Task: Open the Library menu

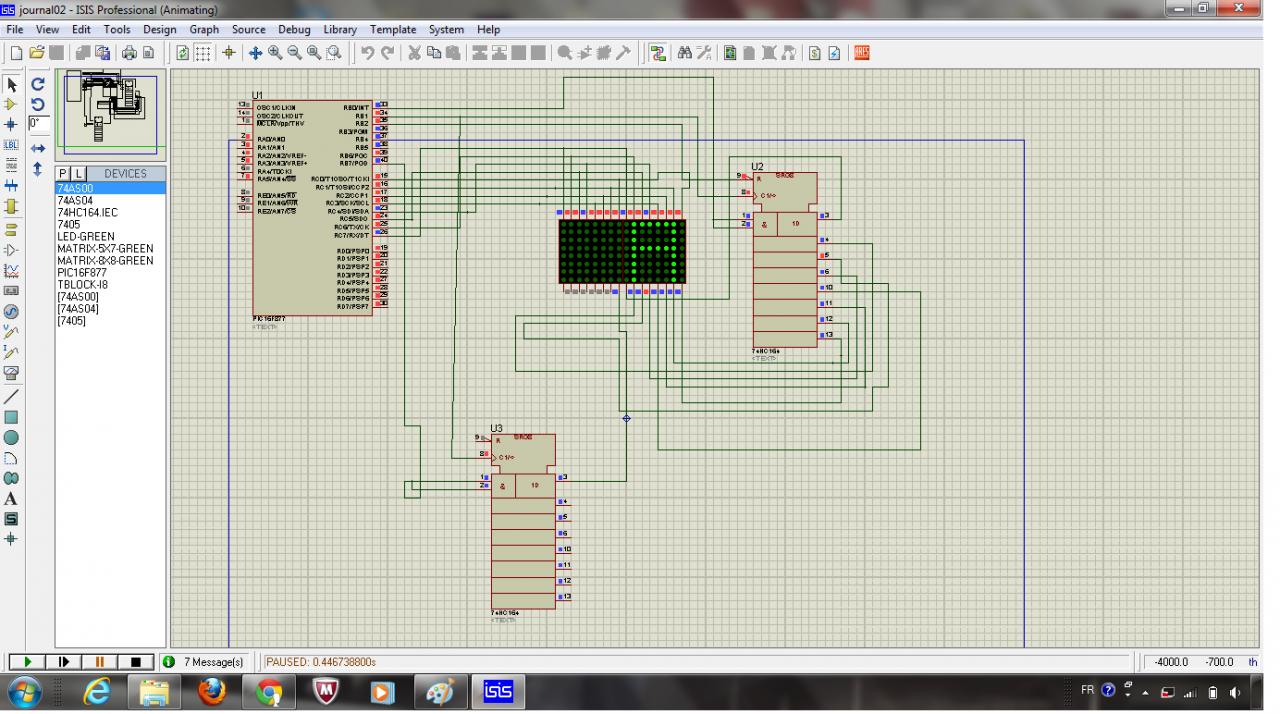Action: click(x=340, y=30)
